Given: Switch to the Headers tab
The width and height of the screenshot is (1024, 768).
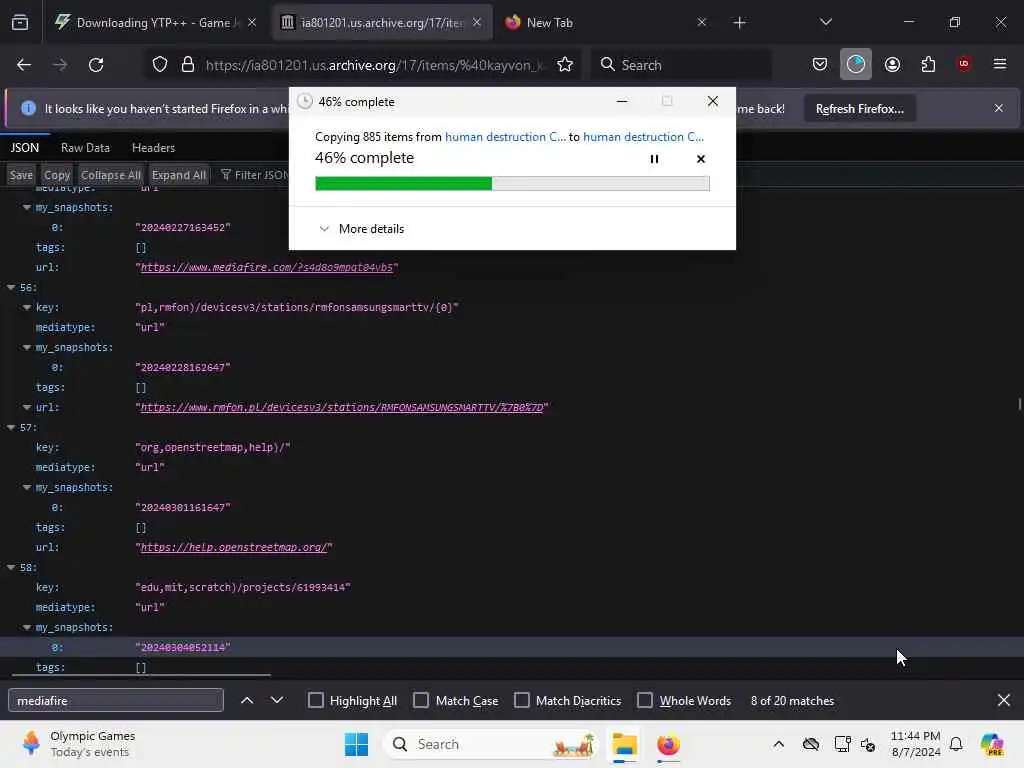Looking at the screenshot, I should [x=153, y=148].
